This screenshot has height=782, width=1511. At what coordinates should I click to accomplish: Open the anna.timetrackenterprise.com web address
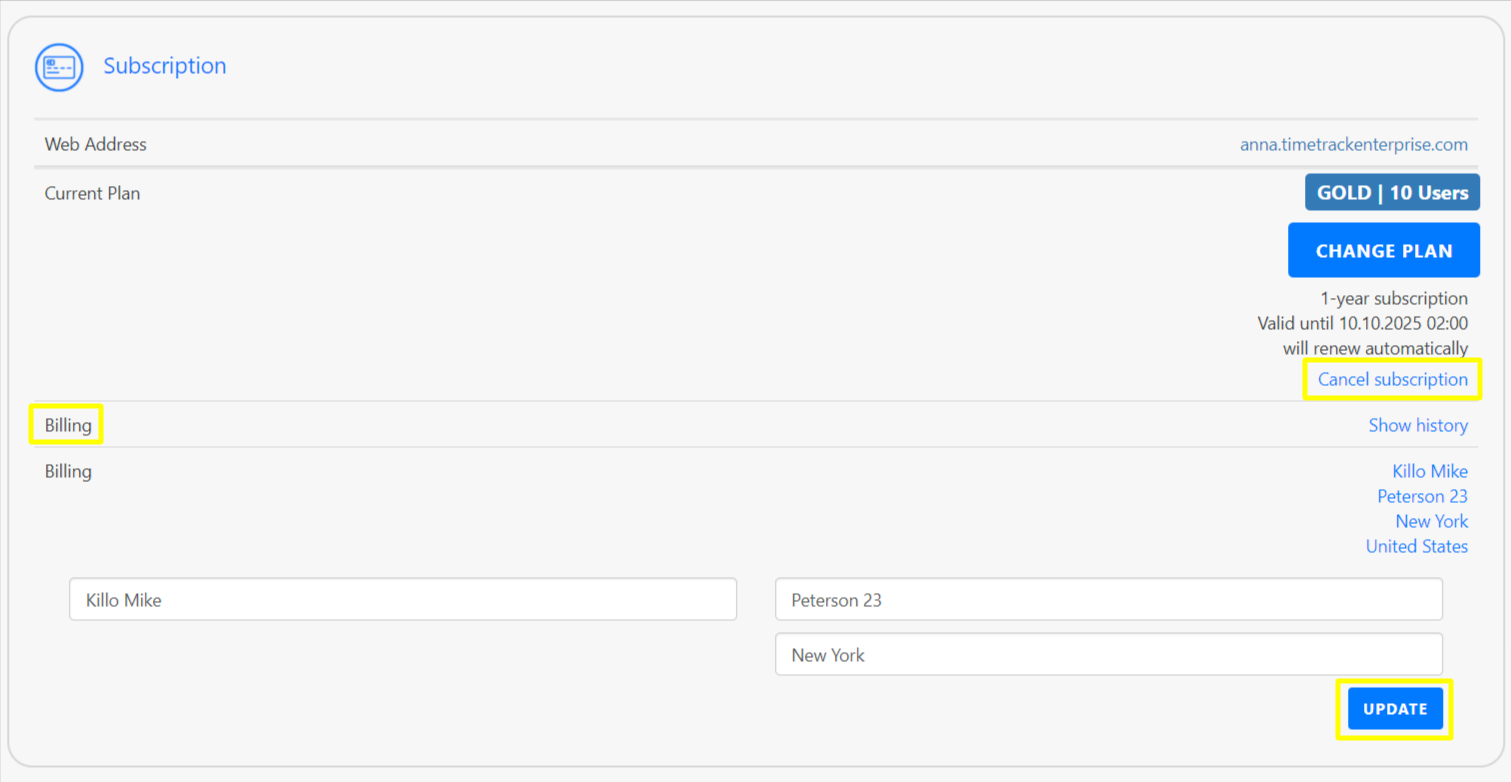1353,144
